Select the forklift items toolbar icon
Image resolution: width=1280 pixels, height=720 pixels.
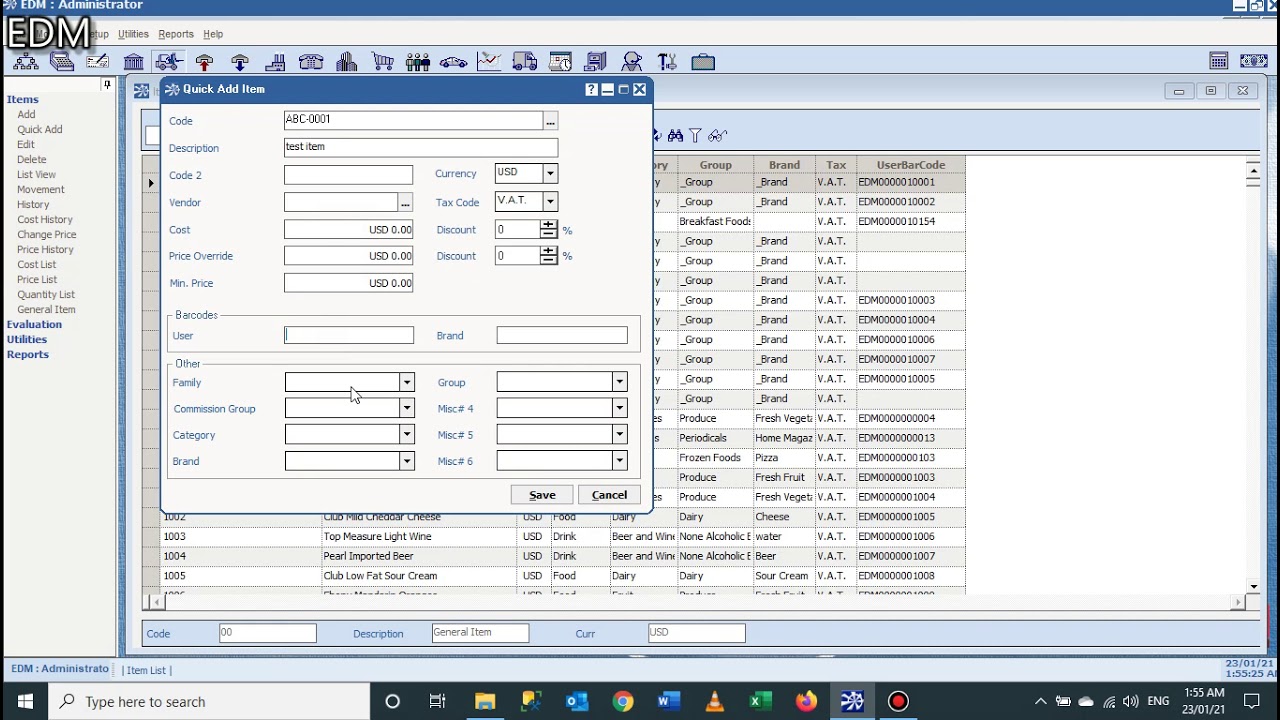[168, 62]
